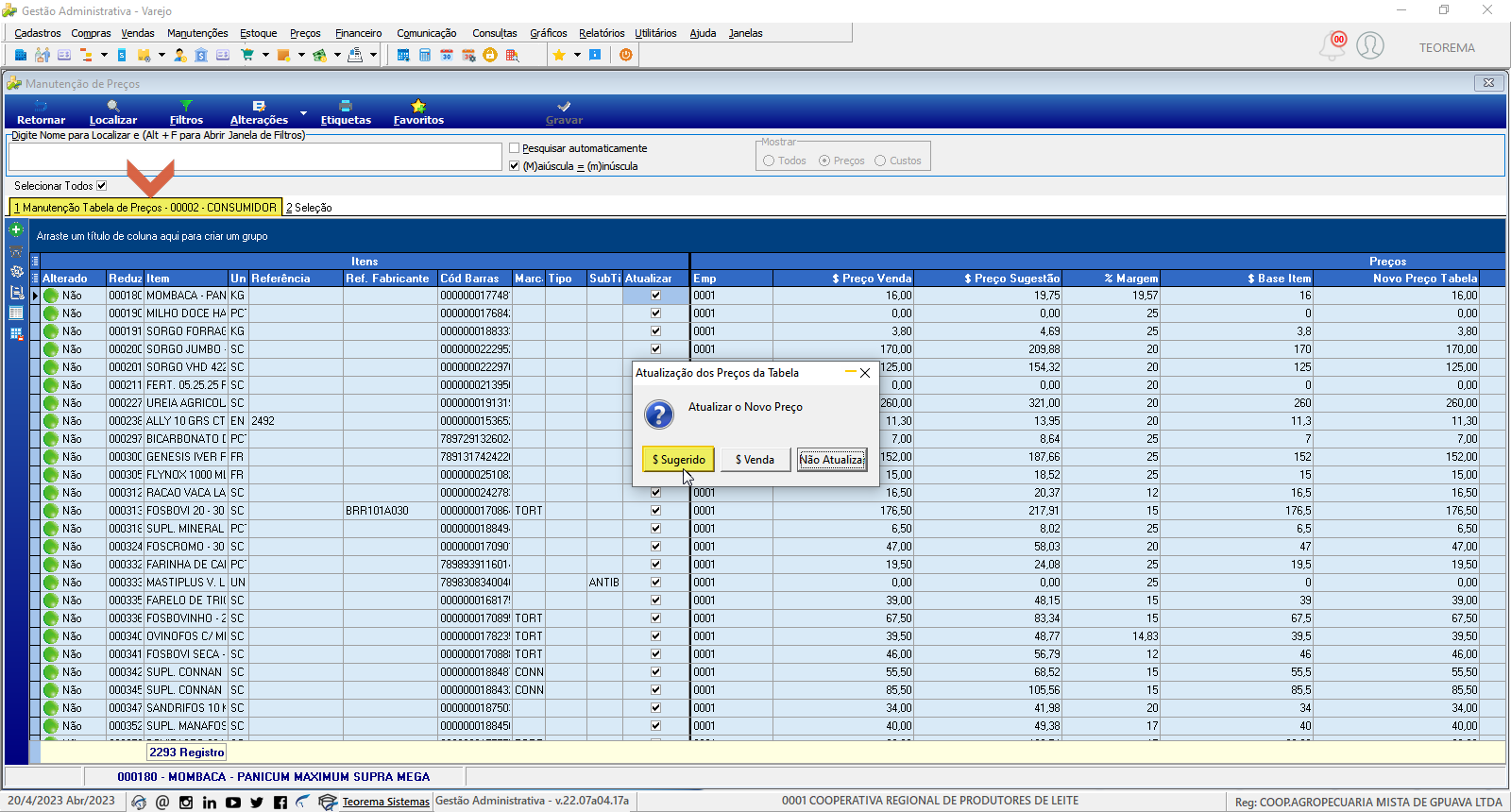Expand the Alterações dropdown arrow

point(303,113)
